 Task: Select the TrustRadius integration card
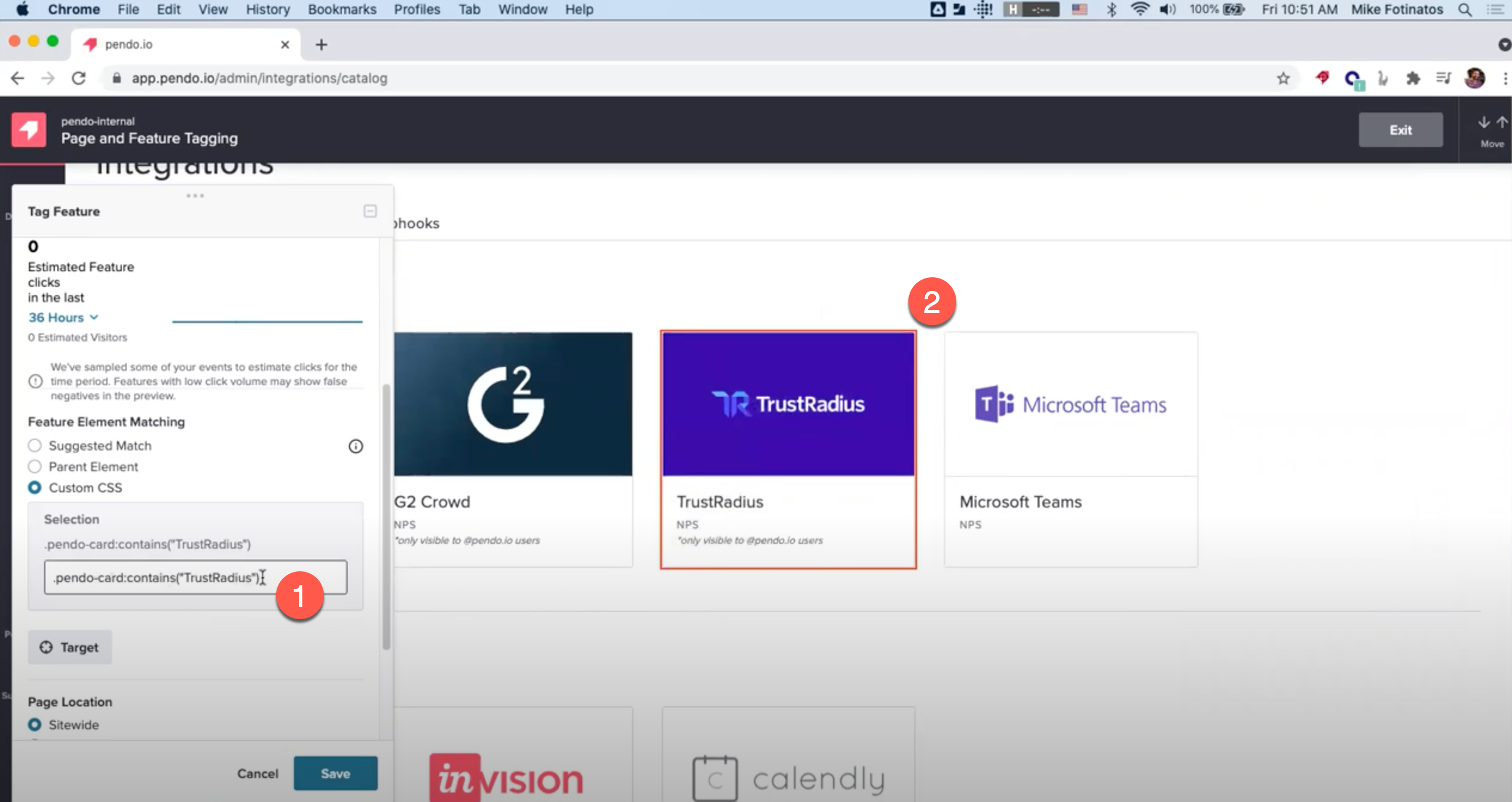coord(788,449)
